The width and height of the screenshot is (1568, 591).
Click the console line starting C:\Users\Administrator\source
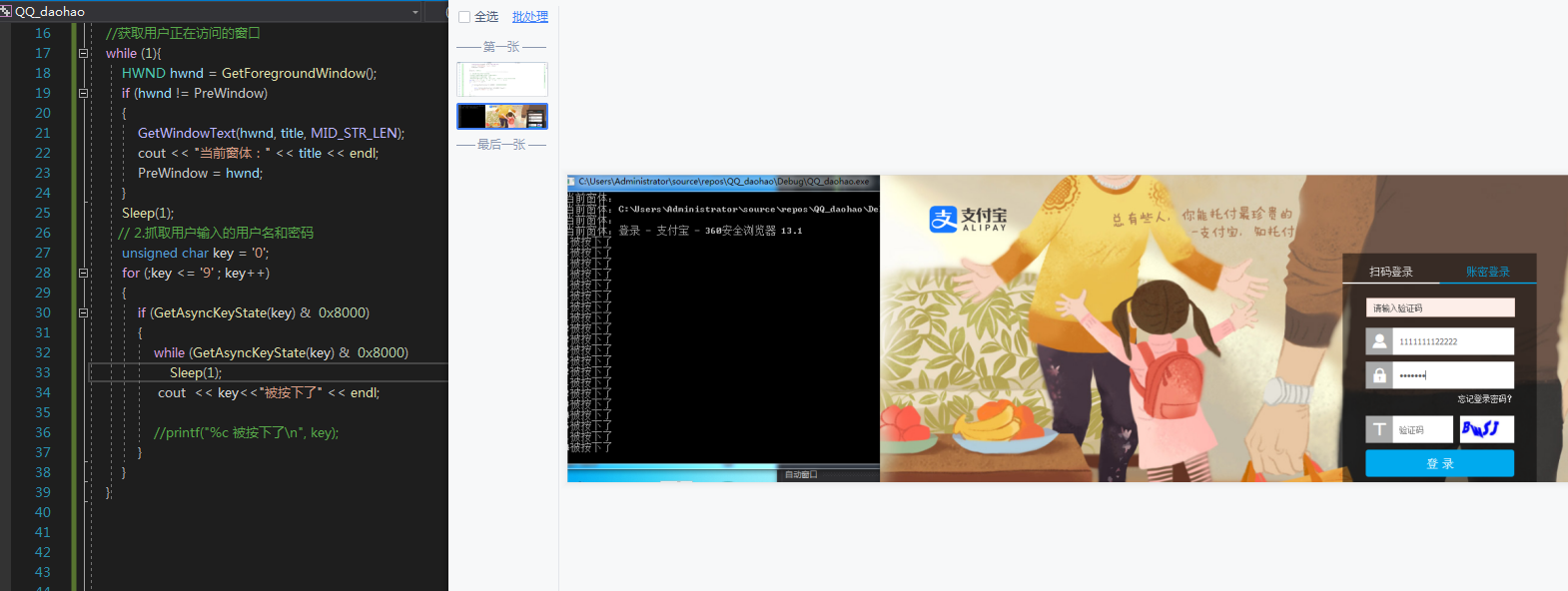(x=748, y=210)
